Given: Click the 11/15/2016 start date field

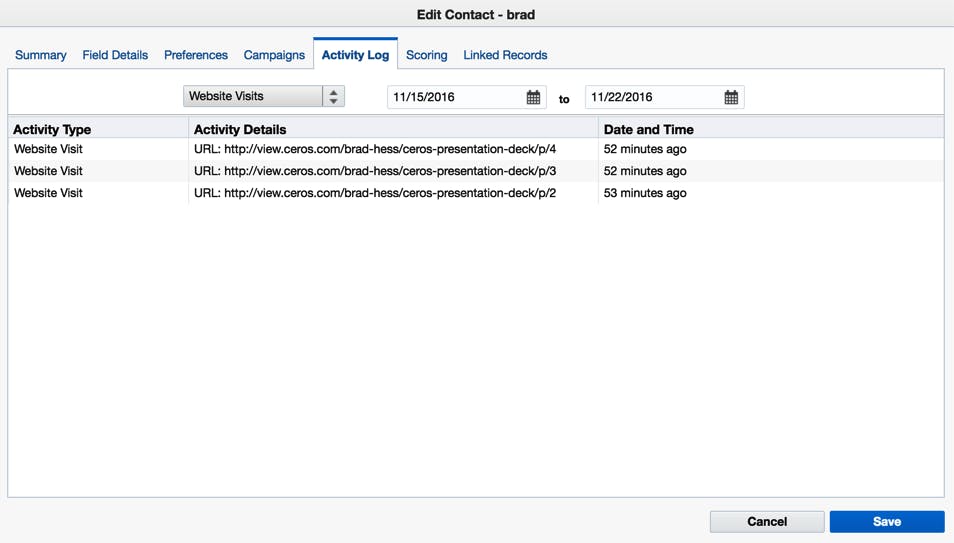Looking at the screenshot, I should tap(455, 97).
